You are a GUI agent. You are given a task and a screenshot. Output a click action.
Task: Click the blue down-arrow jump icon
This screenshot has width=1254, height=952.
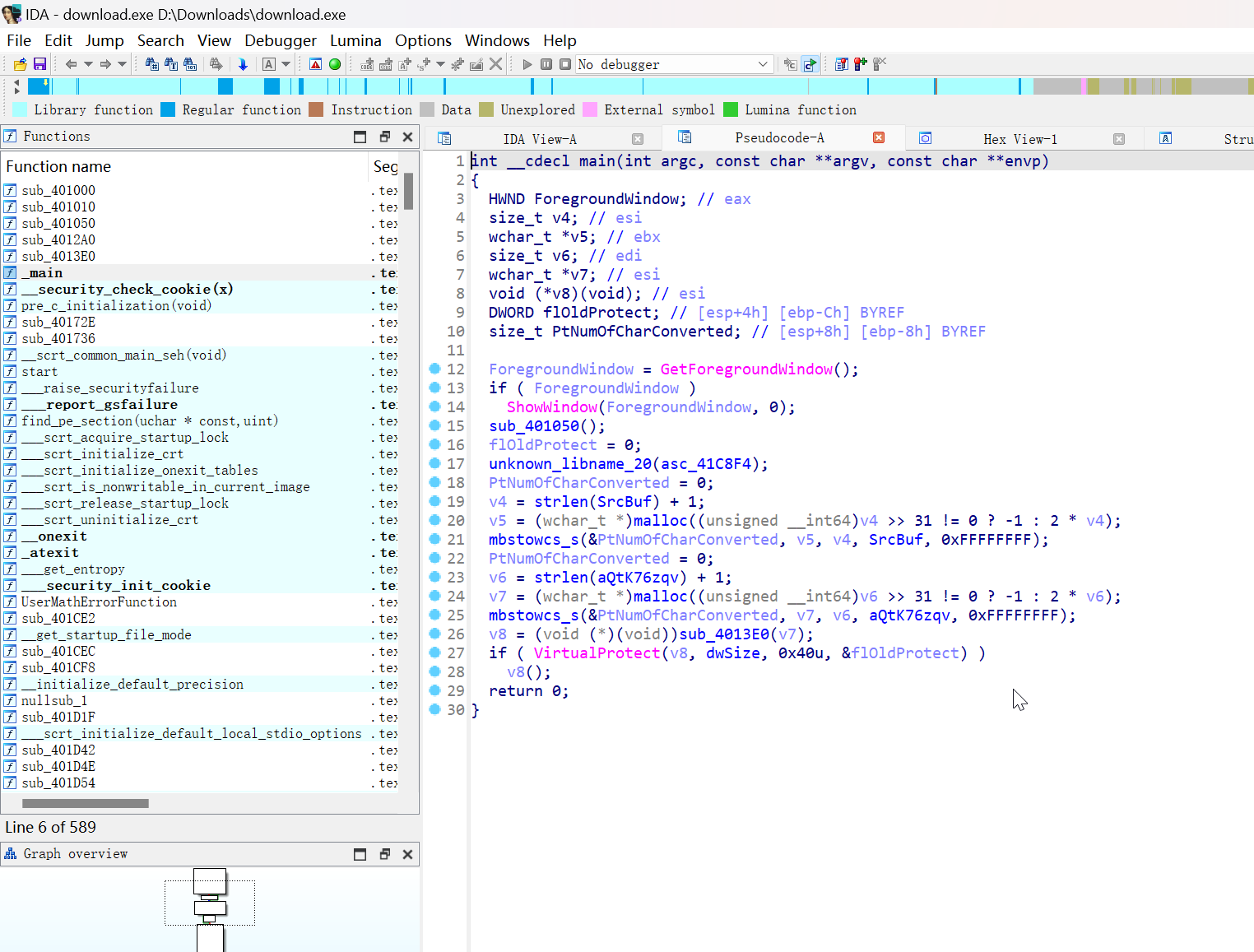pos(243,64)
